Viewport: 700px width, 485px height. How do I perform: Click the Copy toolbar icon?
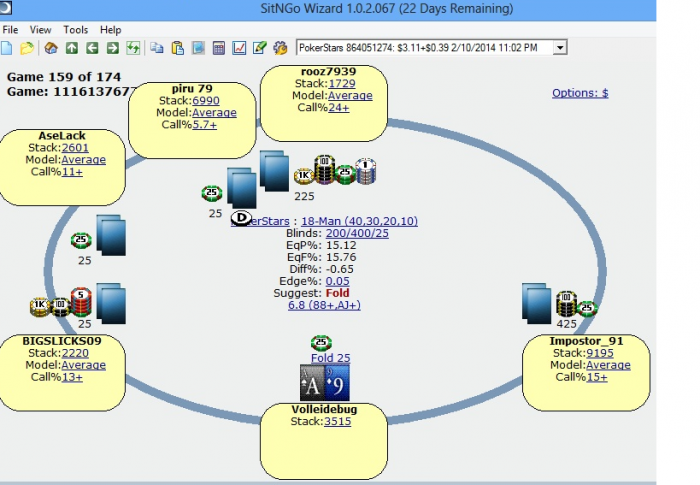pos(157,48)
